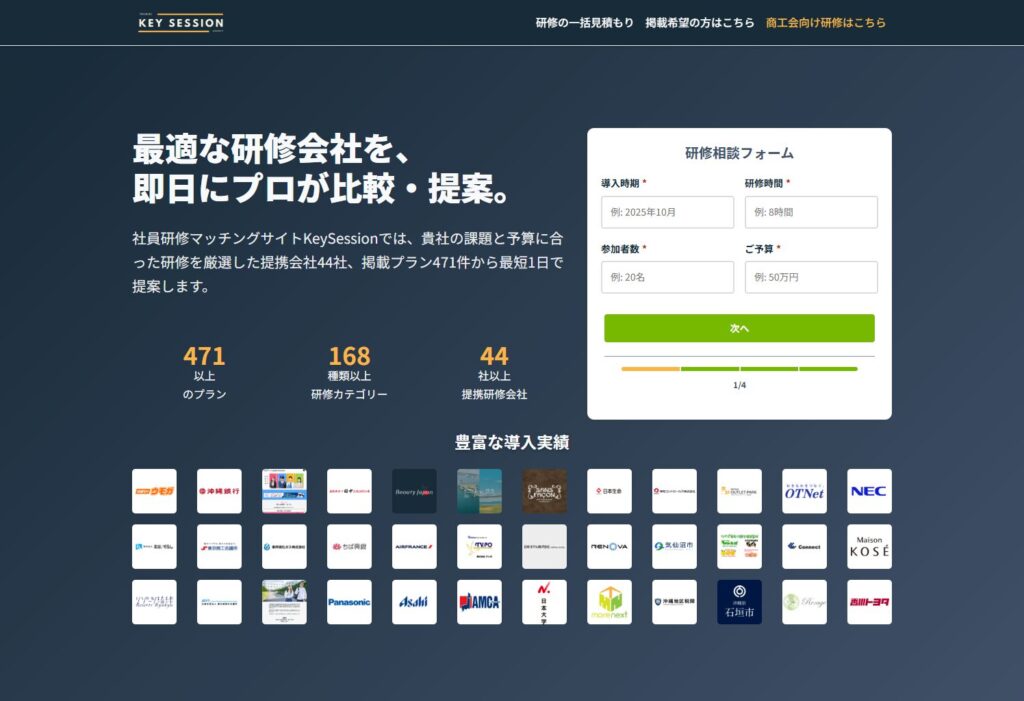Click the NEC company logo

click(868, 491)
